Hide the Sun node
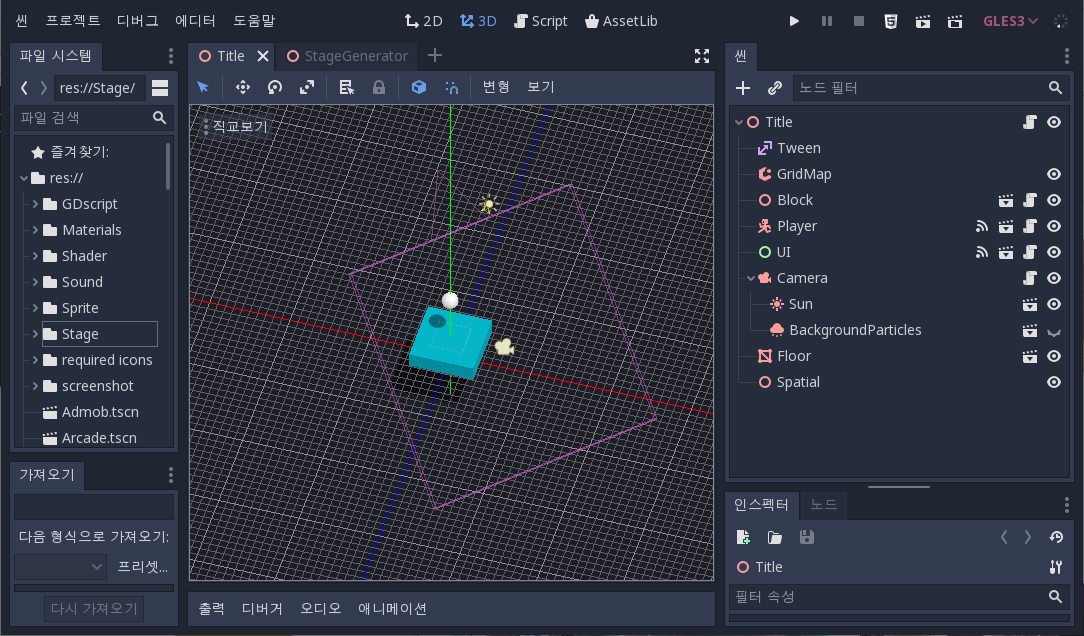The width and height of the screenshot is (1084, 636). point(1054,304)
